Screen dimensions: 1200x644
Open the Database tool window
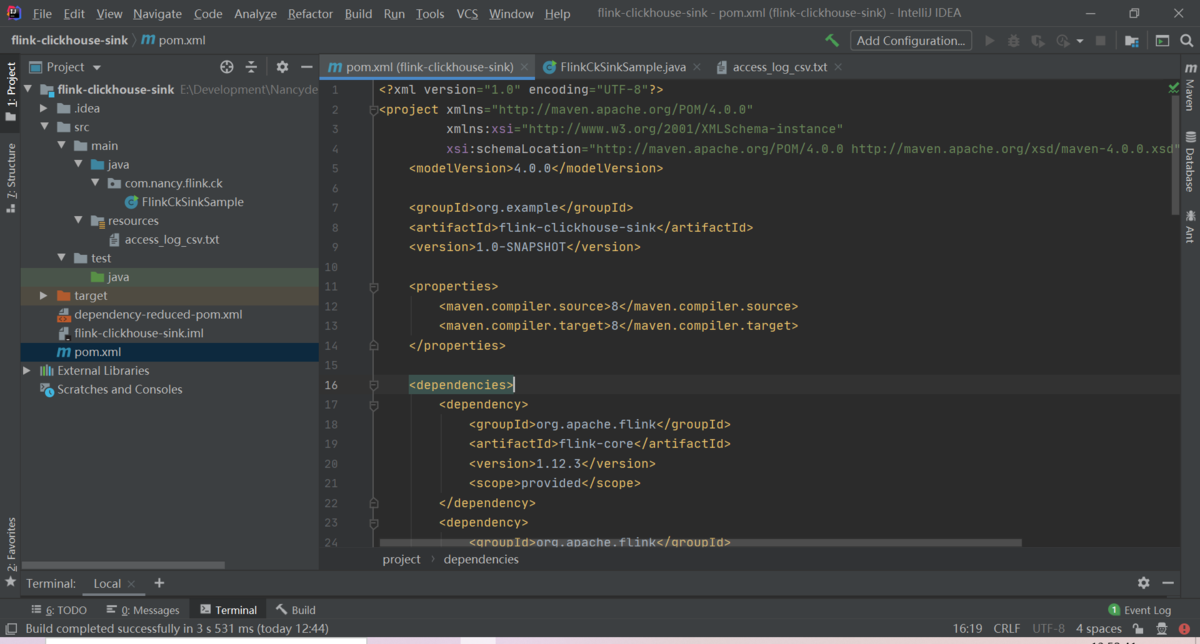point(1190,161)
